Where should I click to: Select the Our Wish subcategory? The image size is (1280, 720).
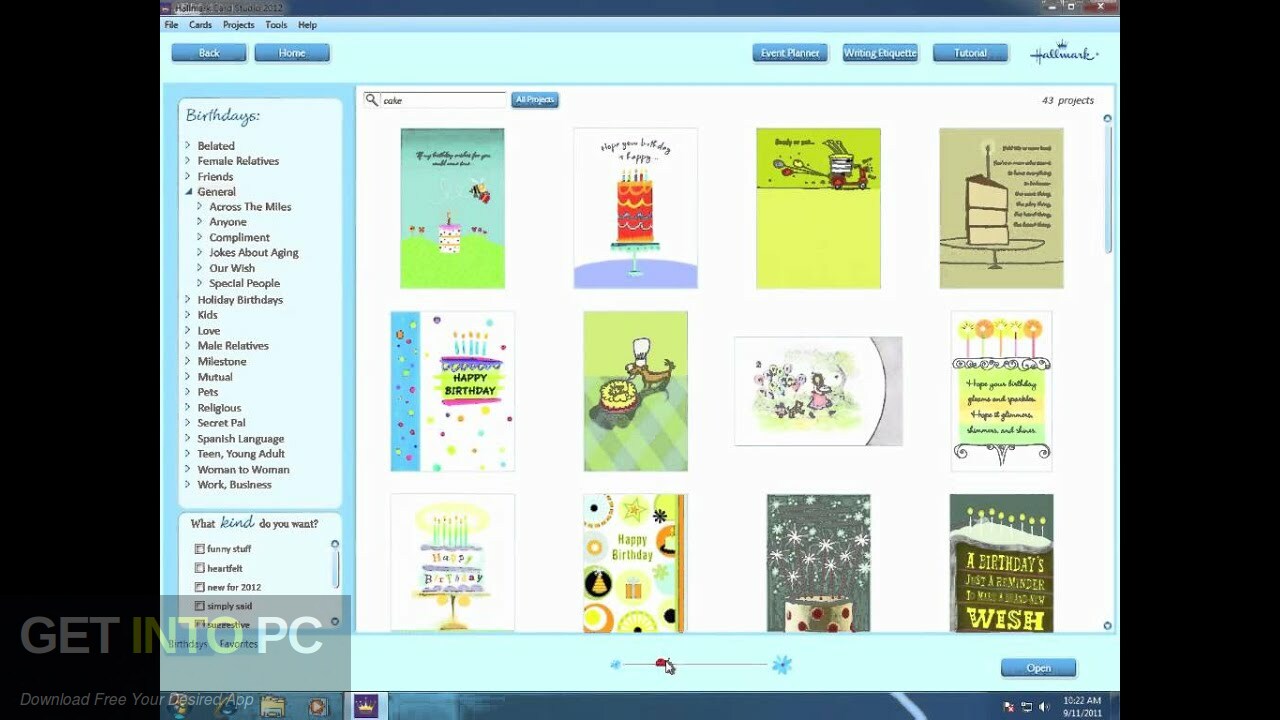coord(232,268)
